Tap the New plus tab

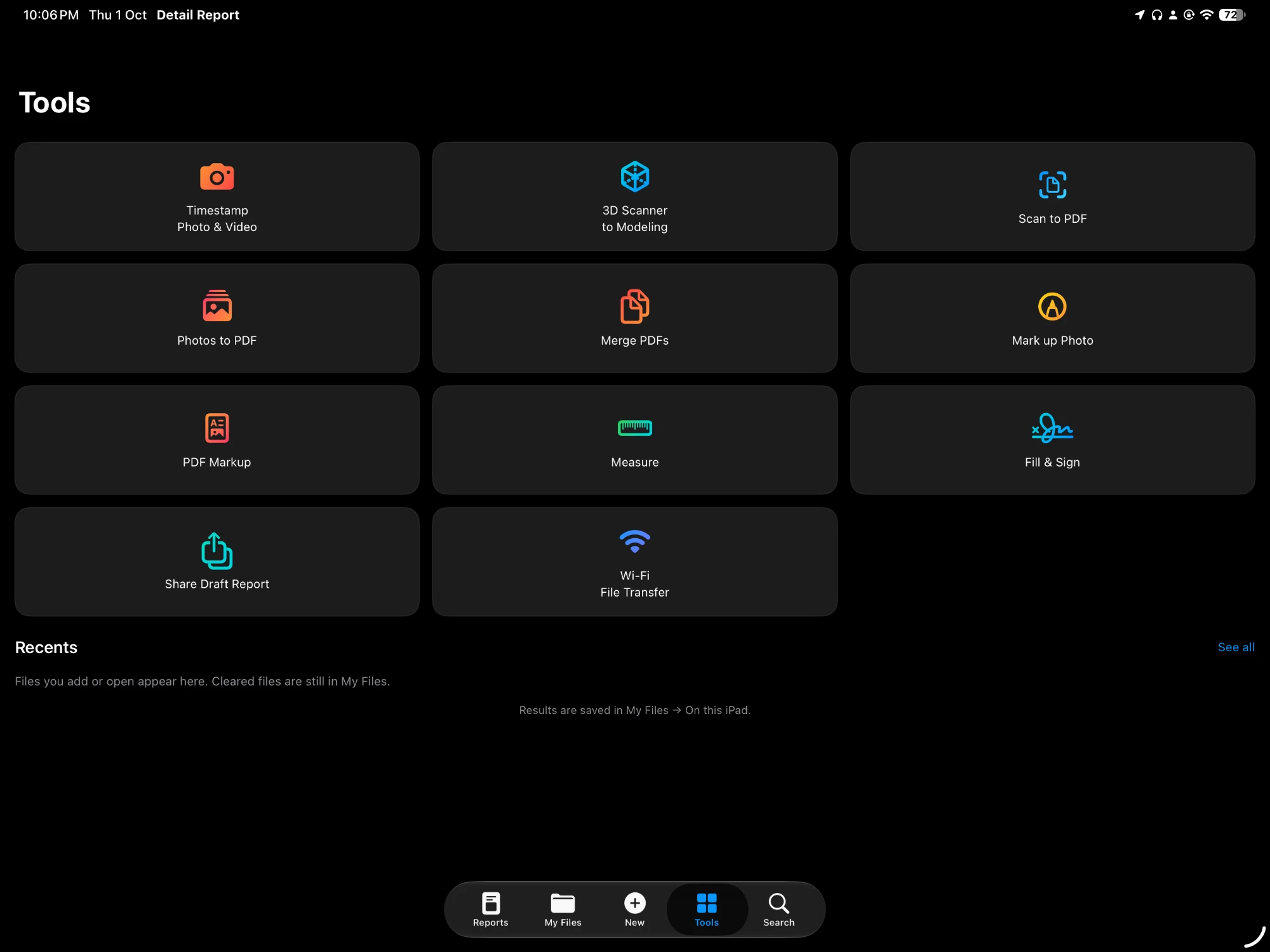[x=634, y=909]
